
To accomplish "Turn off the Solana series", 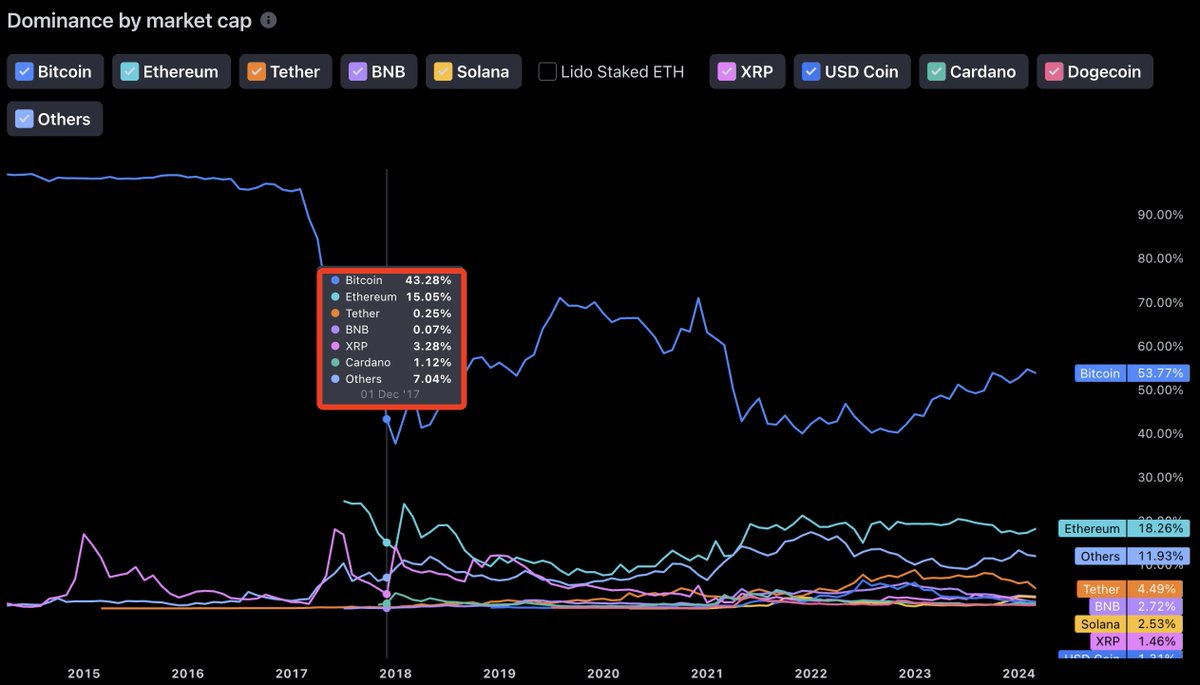I will [442, 72].
